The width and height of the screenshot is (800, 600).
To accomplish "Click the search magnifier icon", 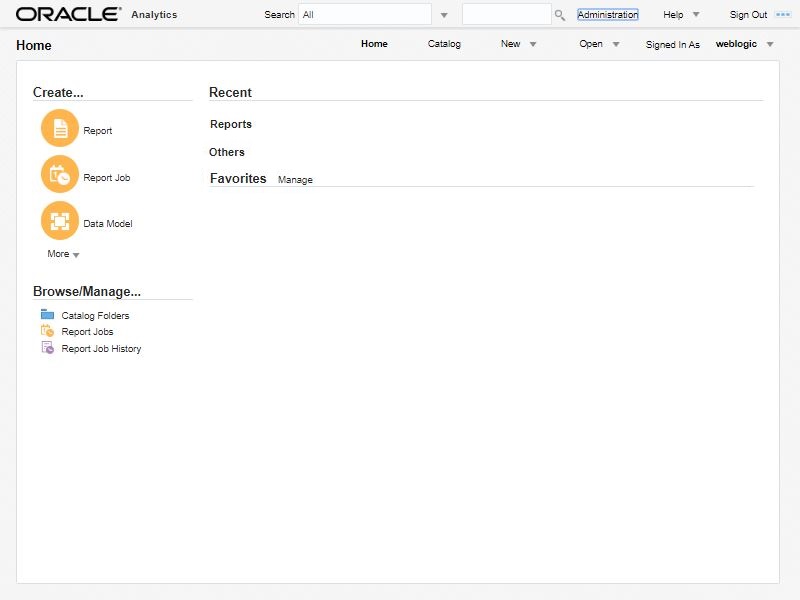I will point(560,15).
